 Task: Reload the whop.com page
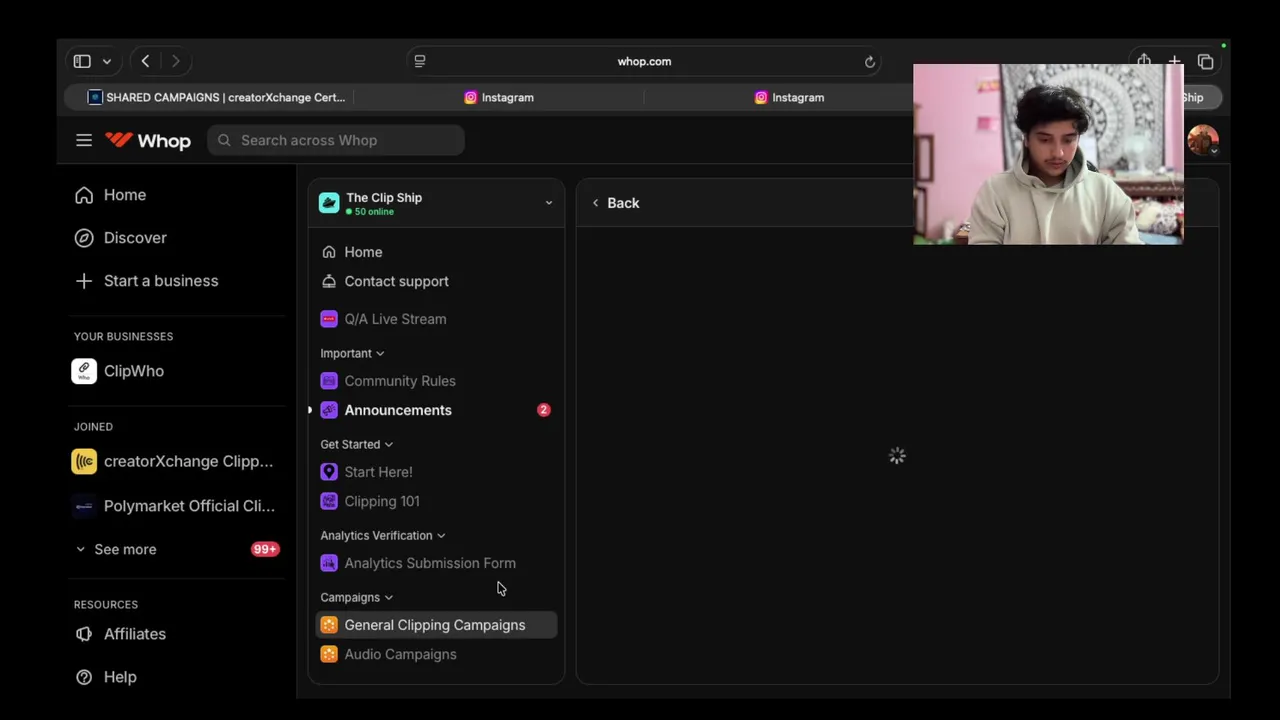tap(870, 61)
